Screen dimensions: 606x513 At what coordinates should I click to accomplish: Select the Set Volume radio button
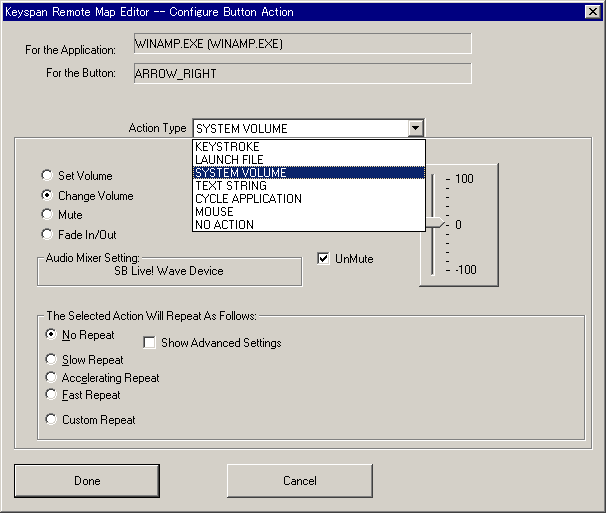(47, 176)
